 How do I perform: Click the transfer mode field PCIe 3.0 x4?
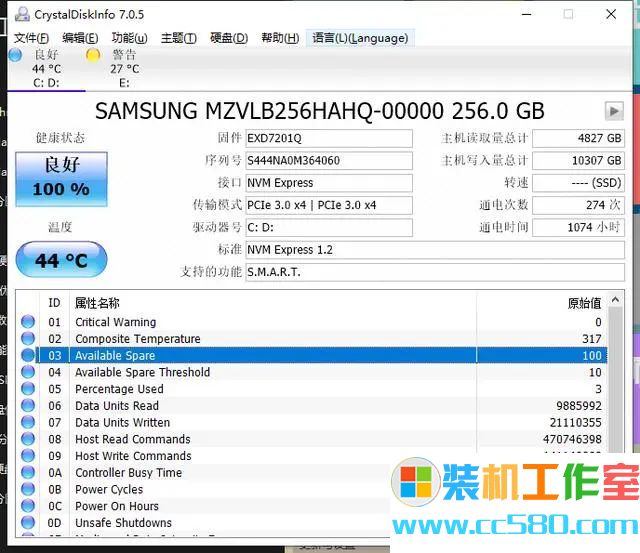[329, 205]
